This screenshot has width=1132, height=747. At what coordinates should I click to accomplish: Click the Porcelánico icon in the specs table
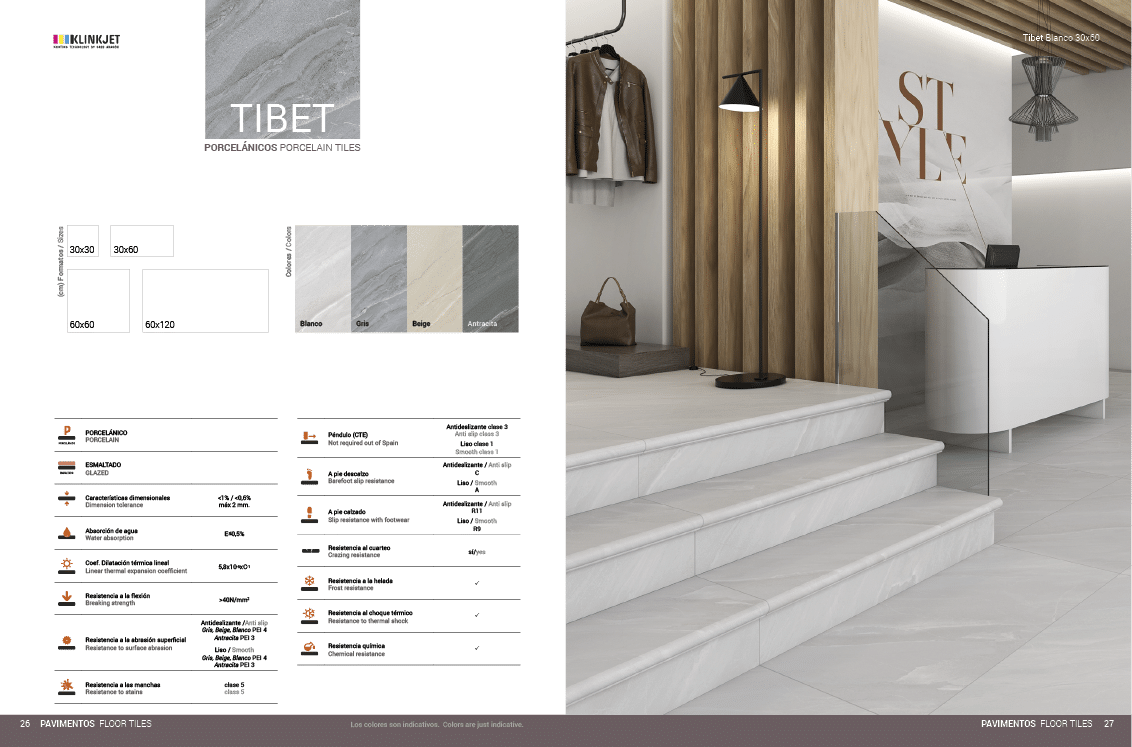click(68, 435)
